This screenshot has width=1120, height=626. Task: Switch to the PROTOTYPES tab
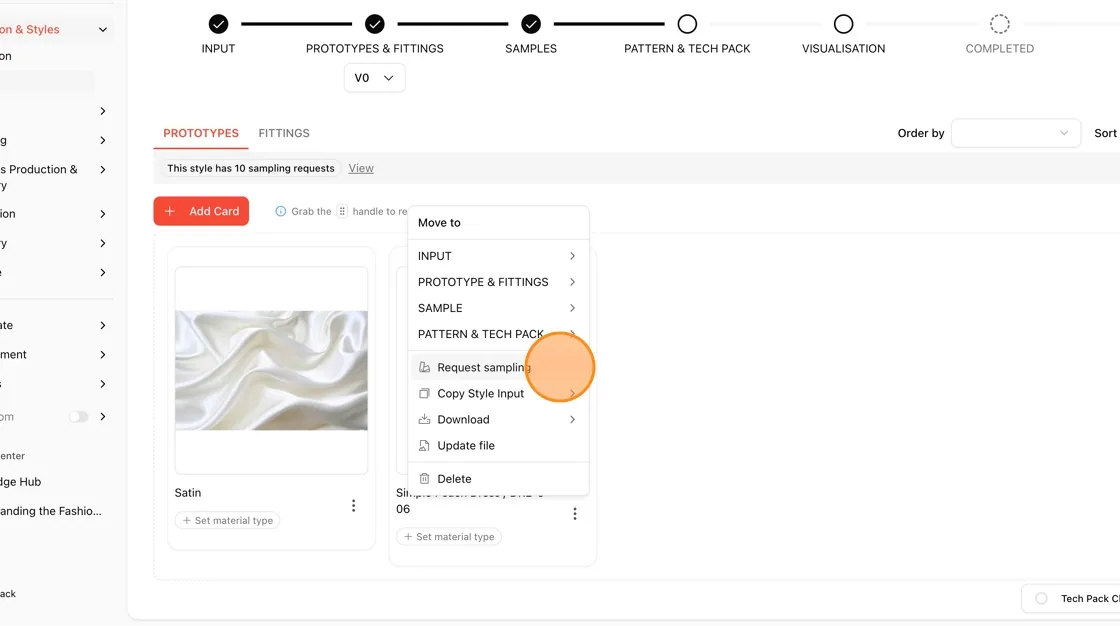click(x=201, y=133)
